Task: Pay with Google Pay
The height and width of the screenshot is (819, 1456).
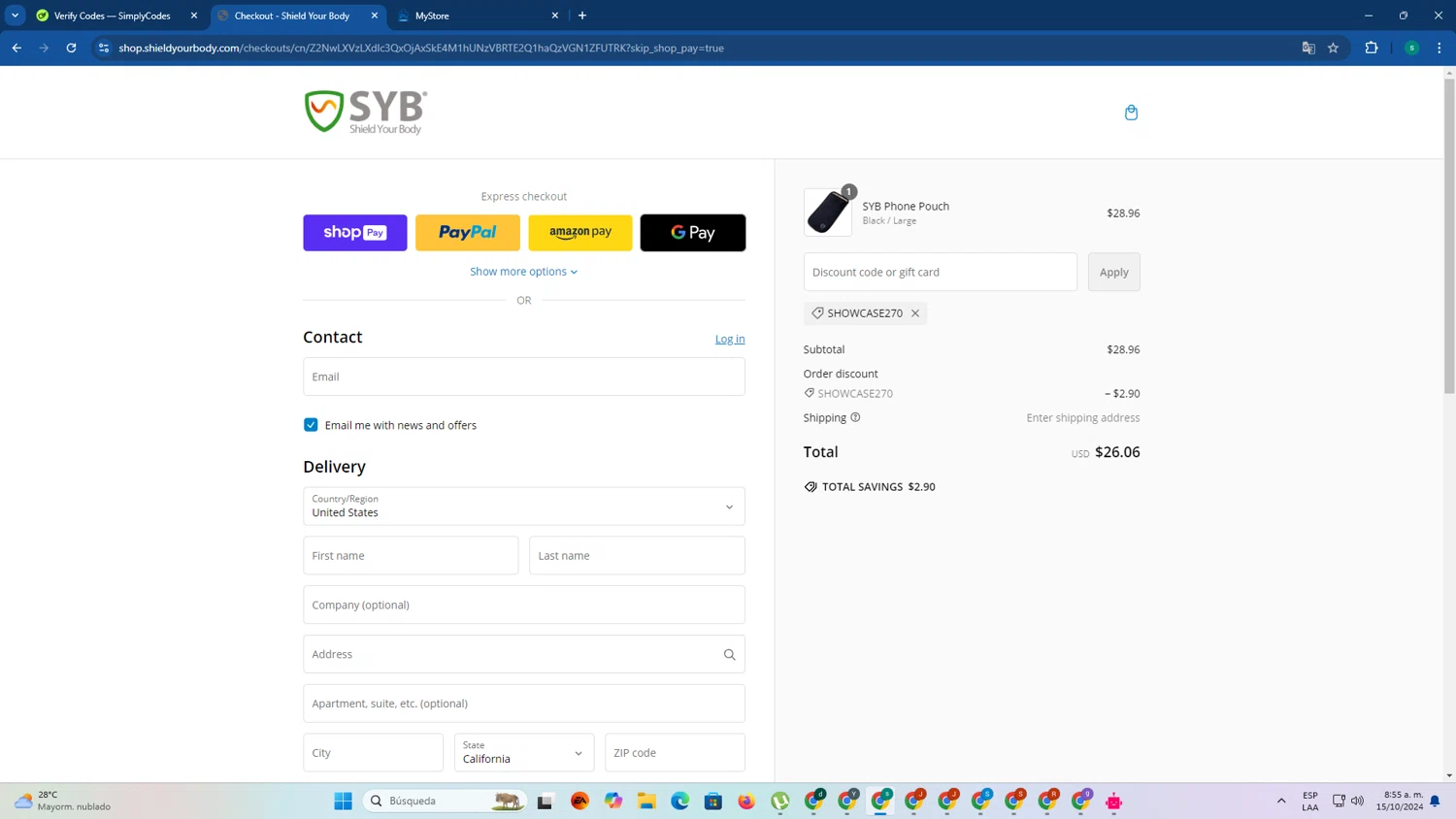Action: click(x=693, y=233)
